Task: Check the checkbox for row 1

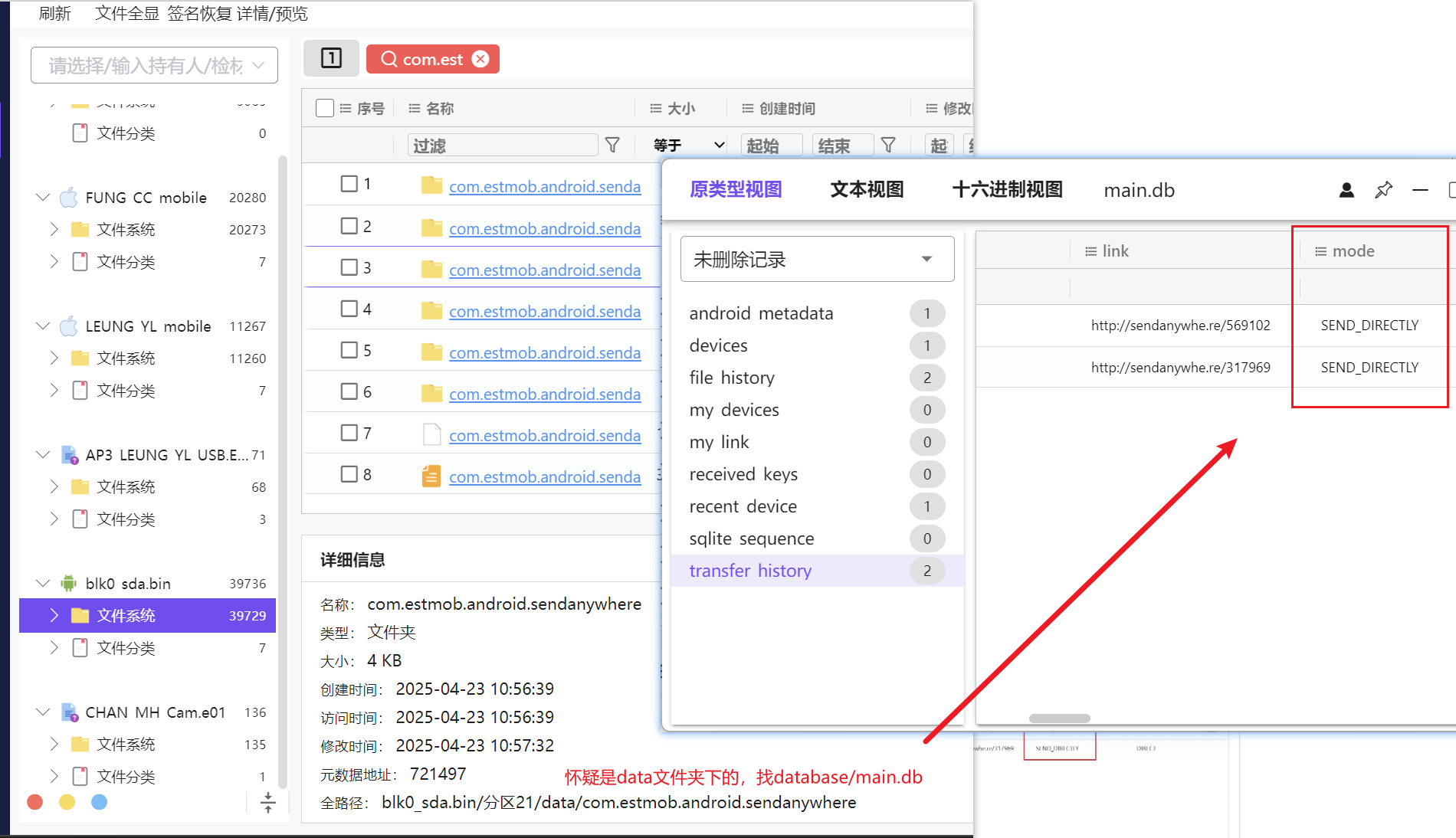Action: click(x=349, y=184)
